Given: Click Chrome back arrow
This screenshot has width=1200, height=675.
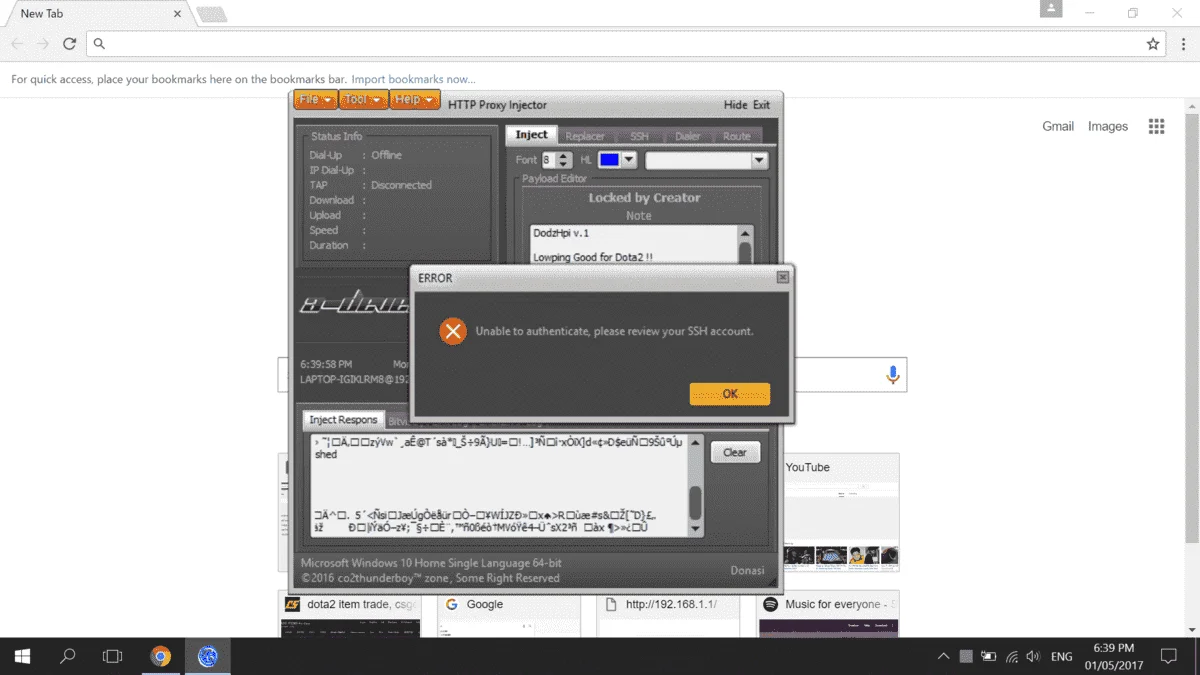Looking at the screenshot, I should point(18,44).
